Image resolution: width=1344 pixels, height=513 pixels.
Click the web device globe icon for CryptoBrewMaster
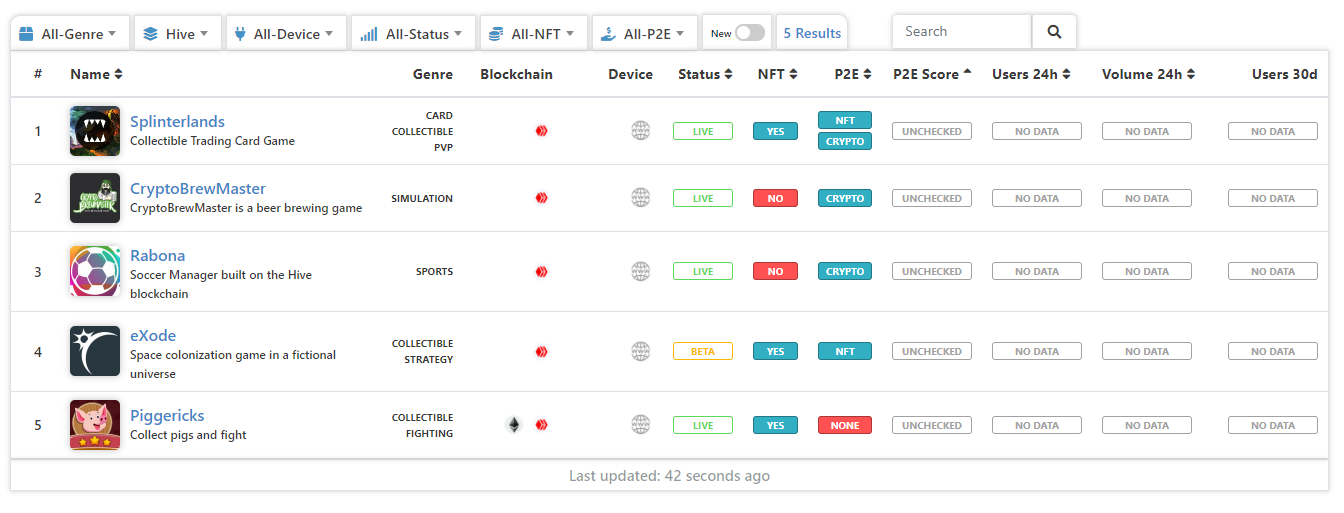pos(641,198)
